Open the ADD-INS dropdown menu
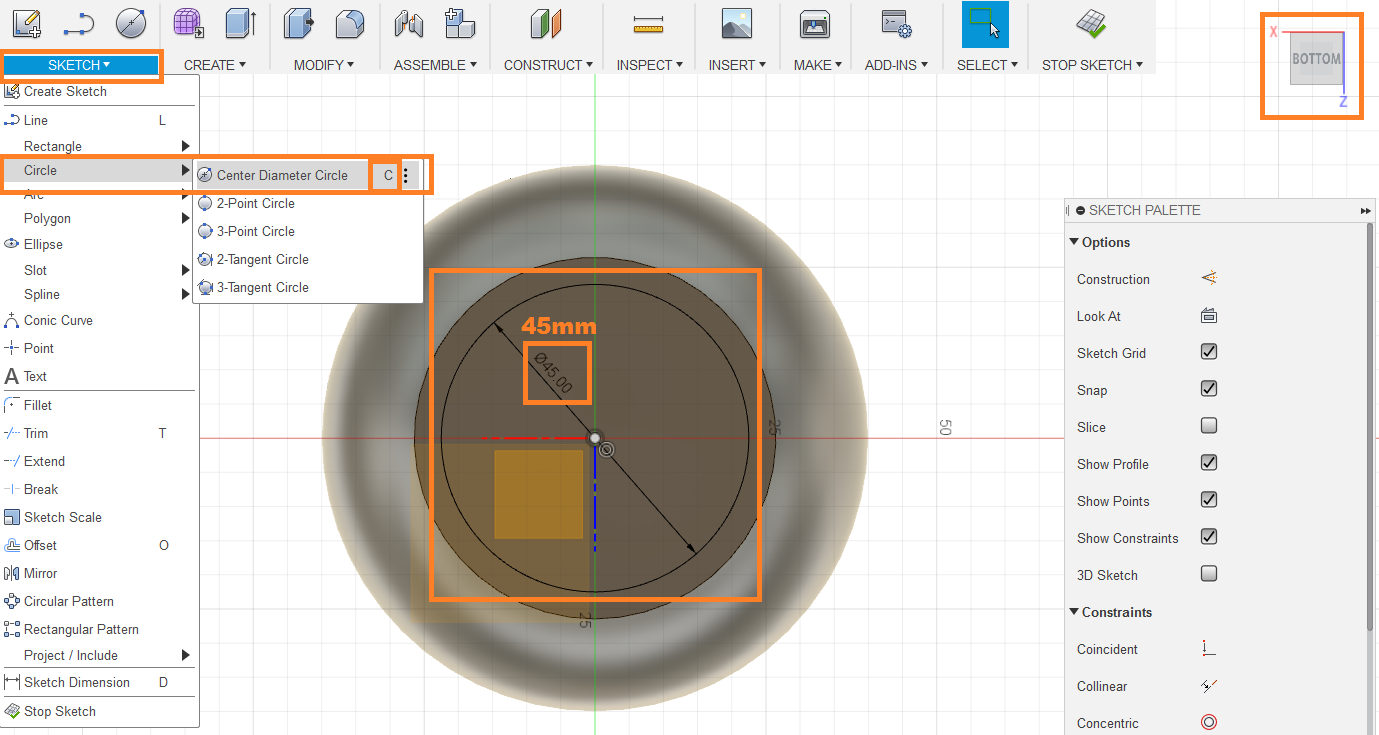The width and height of the screenshot is (1379, 735). point(896,65)
